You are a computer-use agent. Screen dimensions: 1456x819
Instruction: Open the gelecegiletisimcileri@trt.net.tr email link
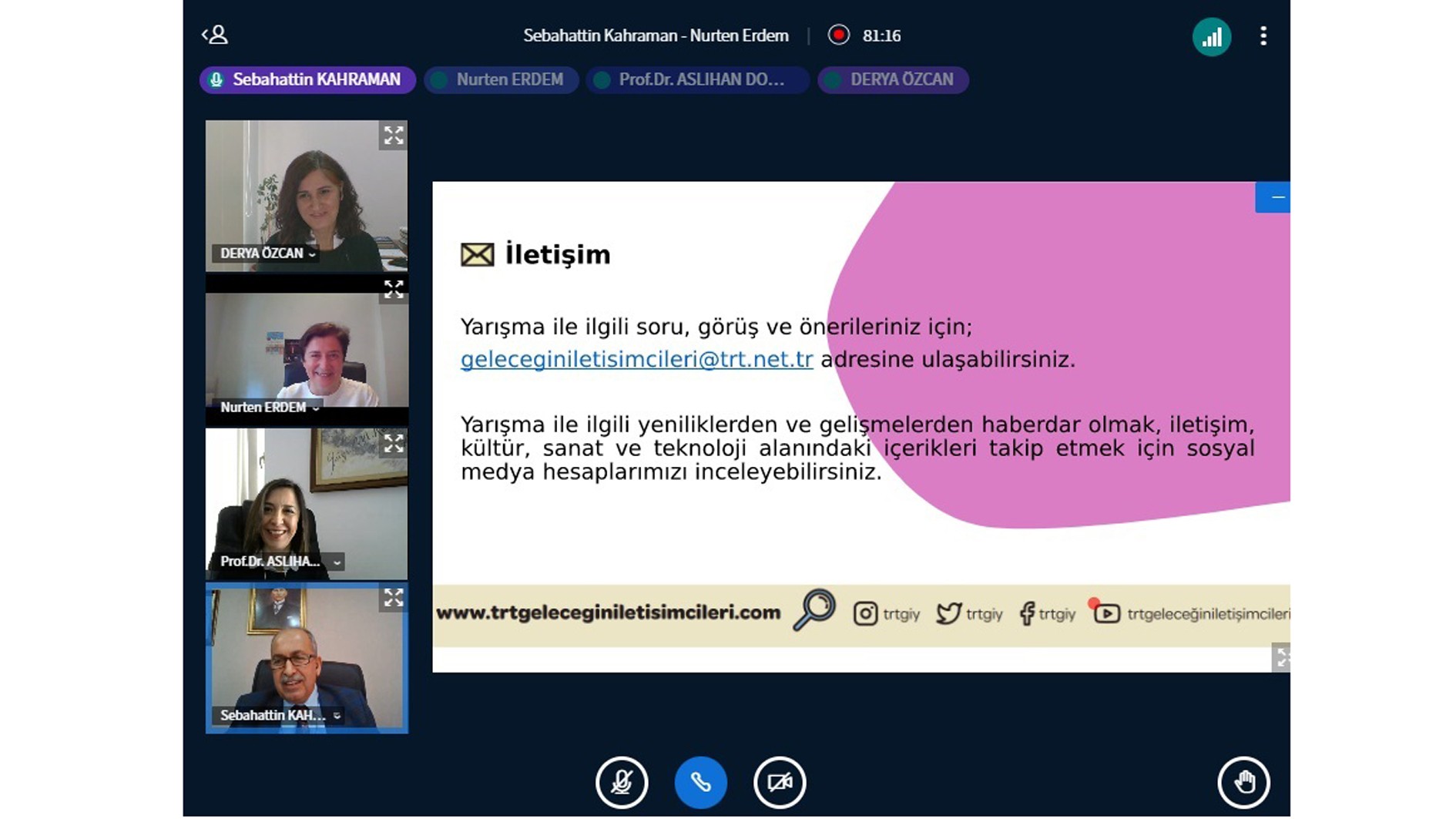pos(636,359)
